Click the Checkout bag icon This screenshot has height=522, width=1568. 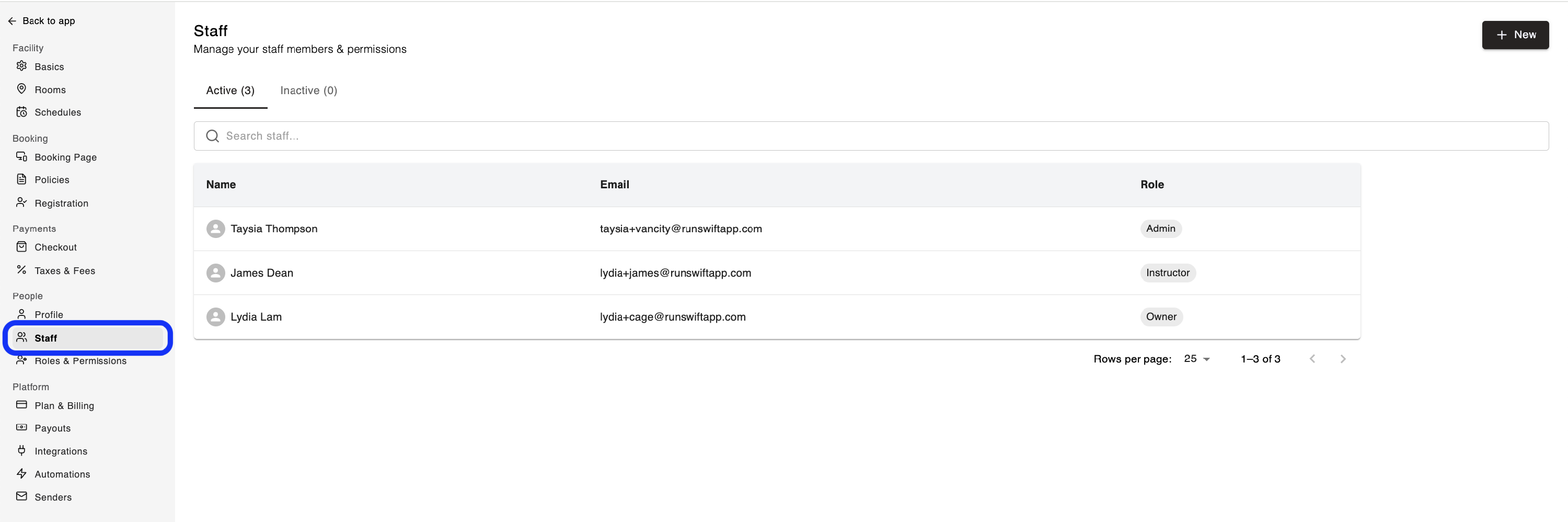coord(22,247)
